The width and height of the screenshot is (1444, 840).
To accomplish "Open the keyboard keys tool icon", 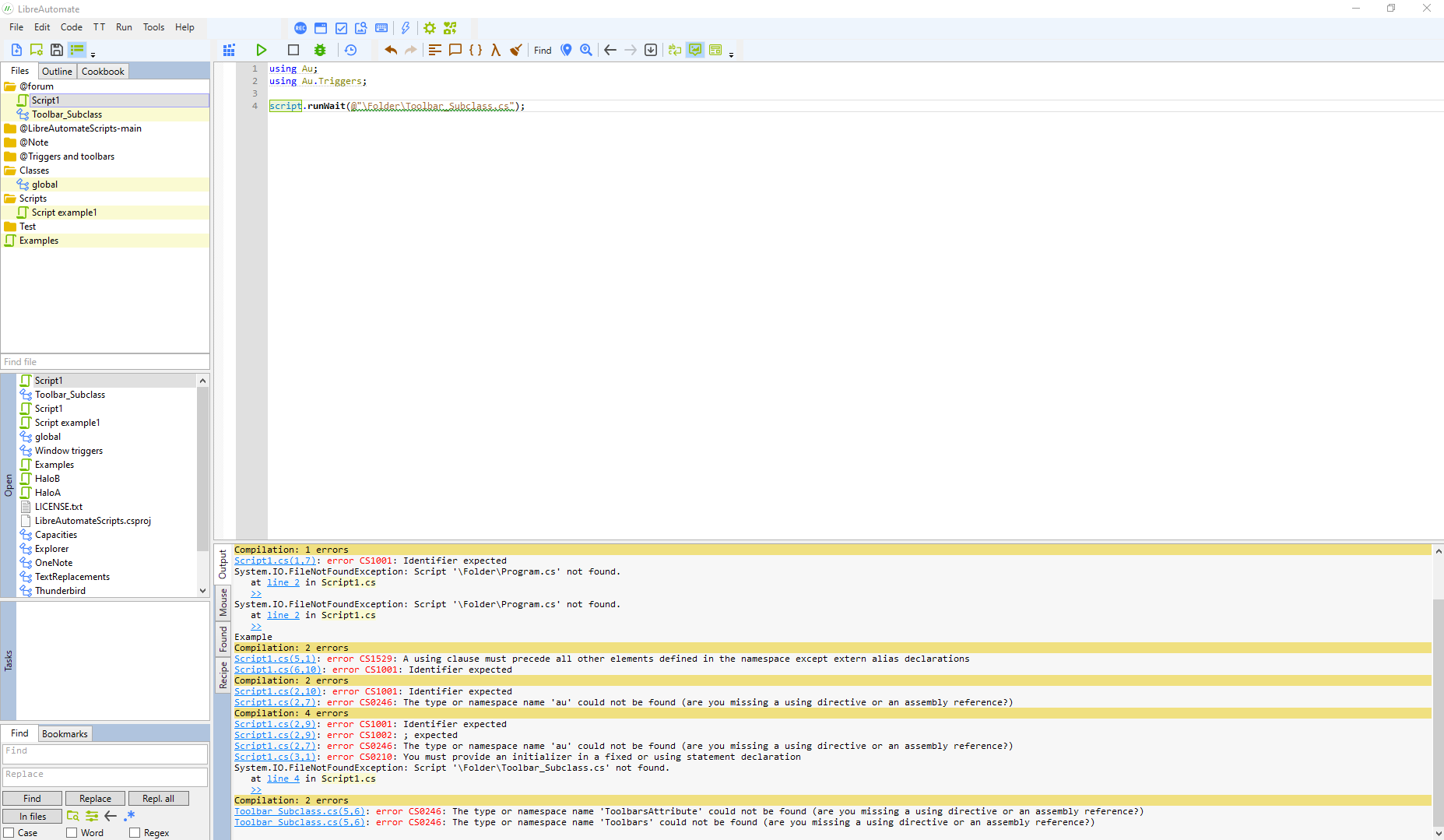I will click(381, 28).
